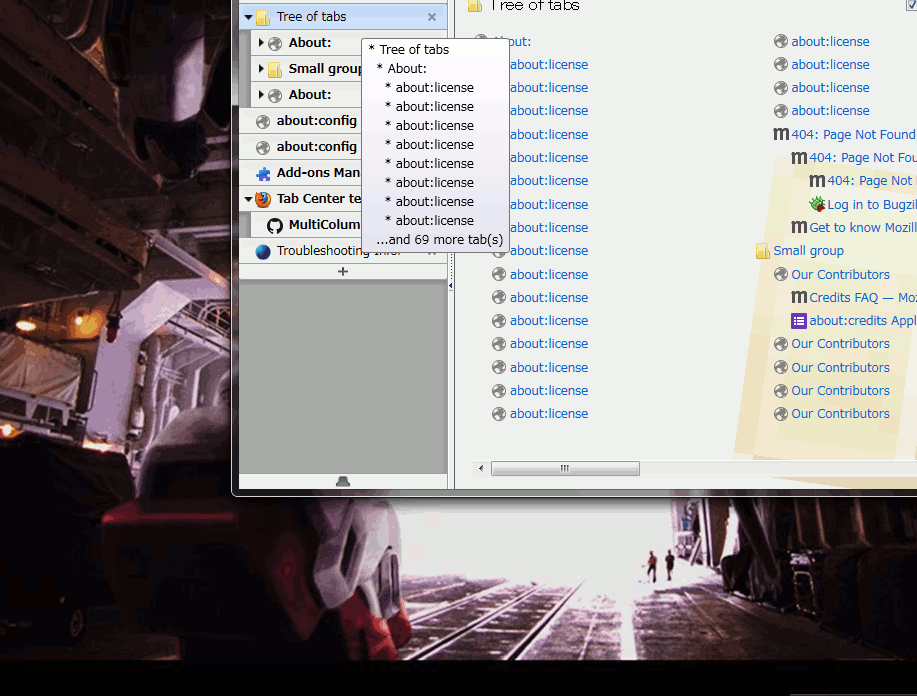
Task: Expand the first About: tab tree
Action: tap(261, 43)
